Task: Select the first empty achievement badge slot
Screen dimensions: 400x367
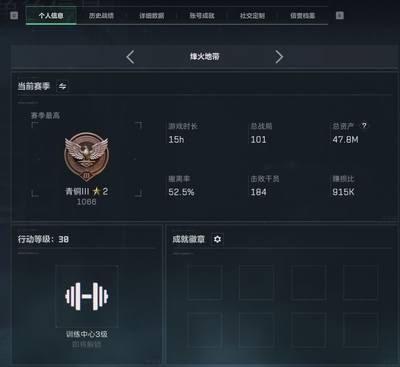Action: coord(205,282)
